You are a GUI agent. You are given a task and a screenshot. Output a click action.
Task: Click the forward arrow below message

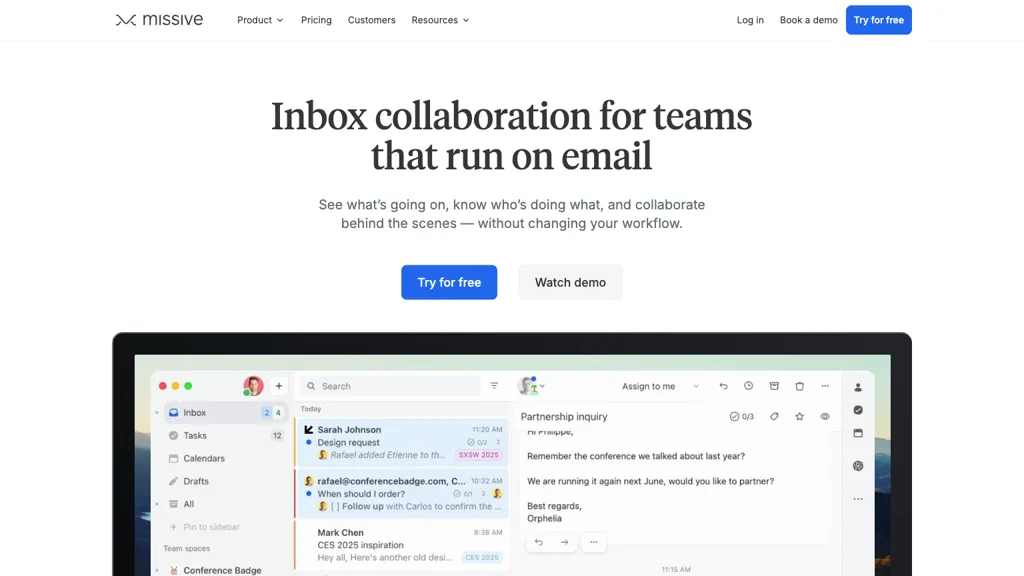point(564,542)
